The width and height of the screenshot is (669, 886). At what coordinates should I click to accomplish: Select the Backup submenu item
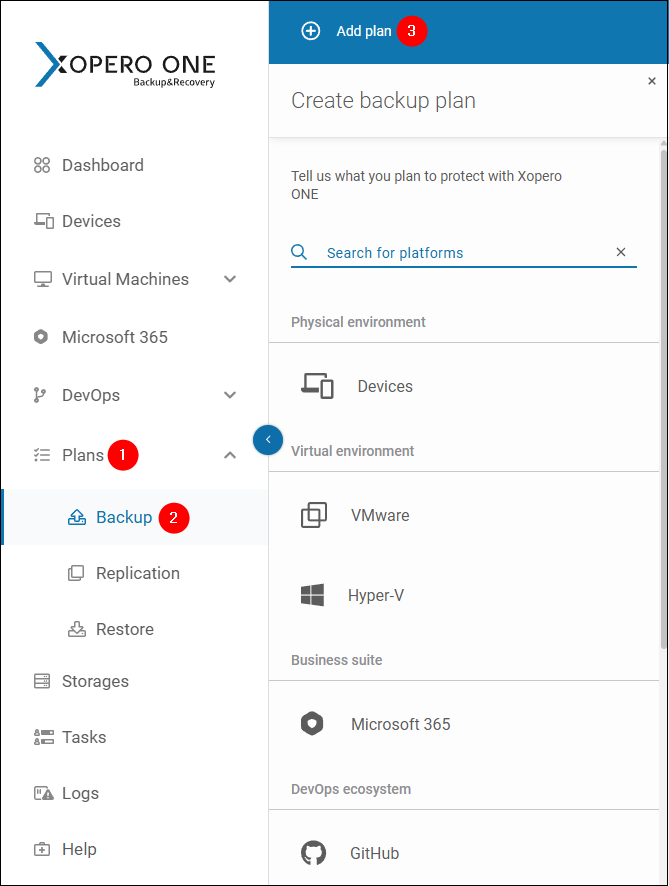pyautogui.click(x=134, y=517)
